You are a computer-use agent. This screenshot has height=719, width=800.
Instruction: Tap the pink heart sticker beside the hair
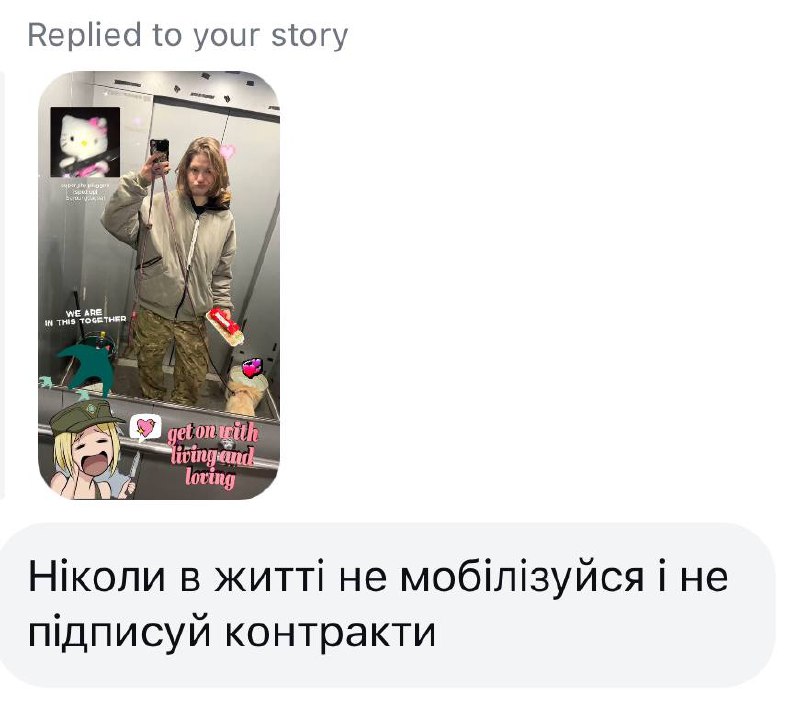(x=227, y=151)
